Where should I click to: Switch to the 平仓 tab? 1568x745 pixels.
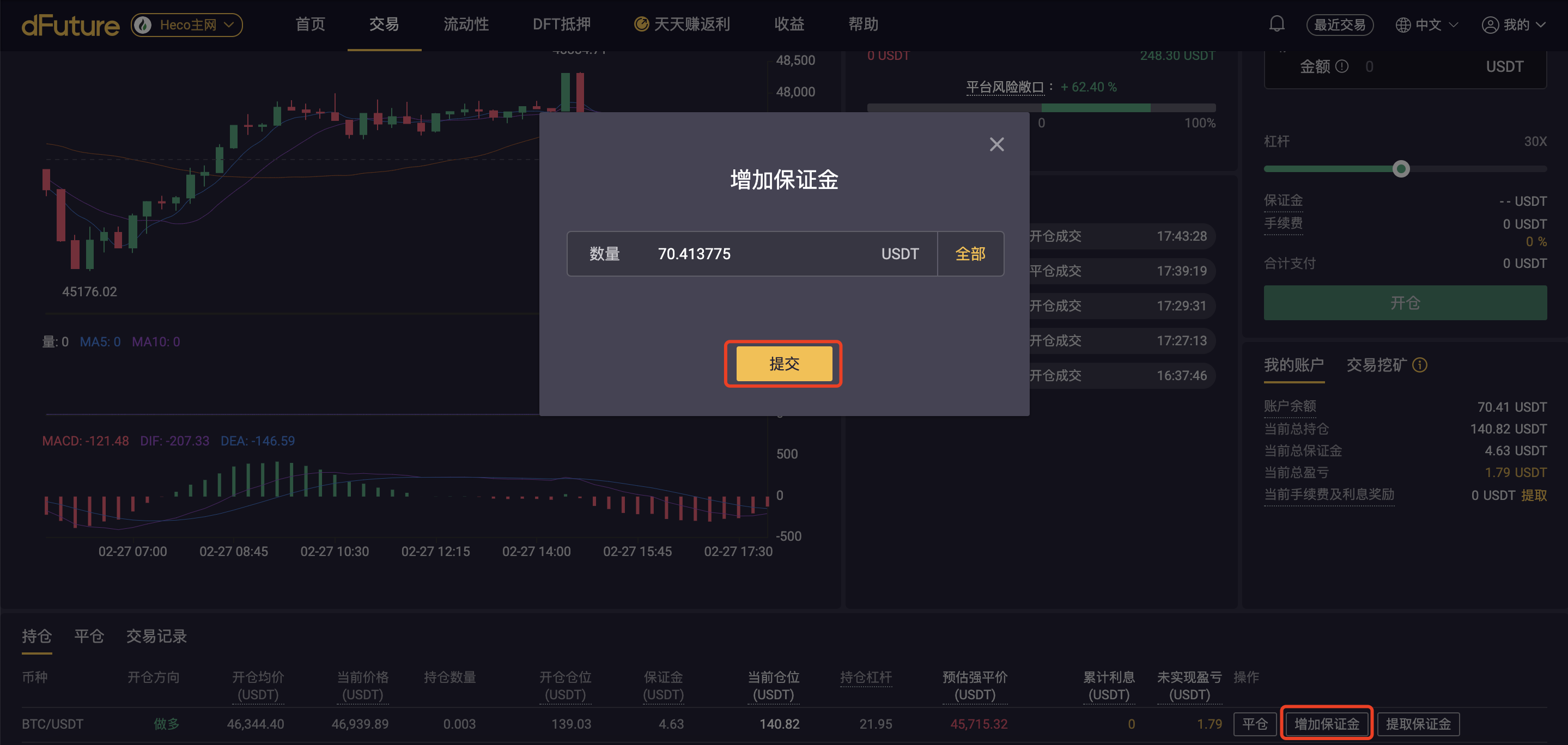click(x=89, y=636)
